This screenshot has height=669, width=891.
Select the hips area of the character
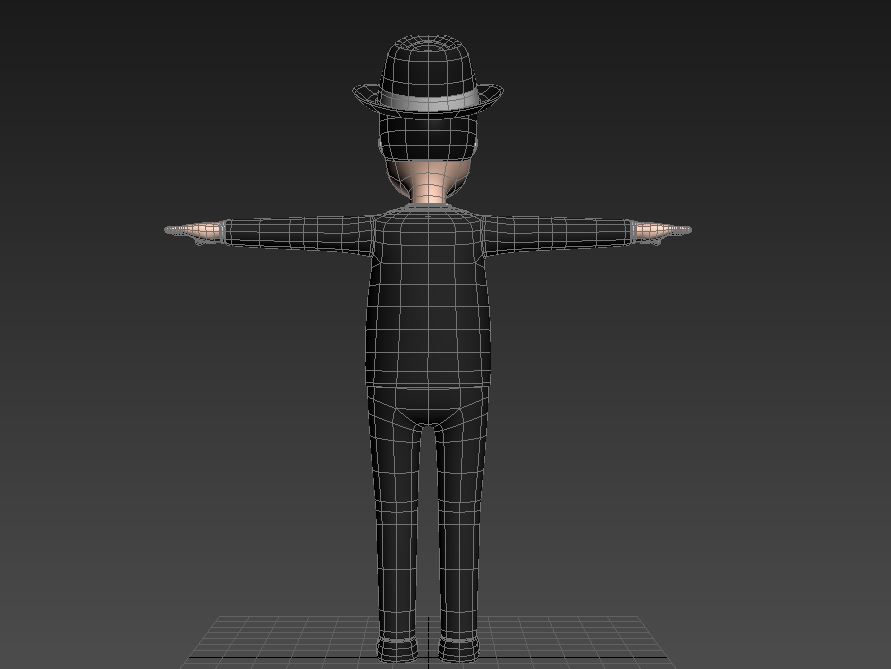coord(428,405)
